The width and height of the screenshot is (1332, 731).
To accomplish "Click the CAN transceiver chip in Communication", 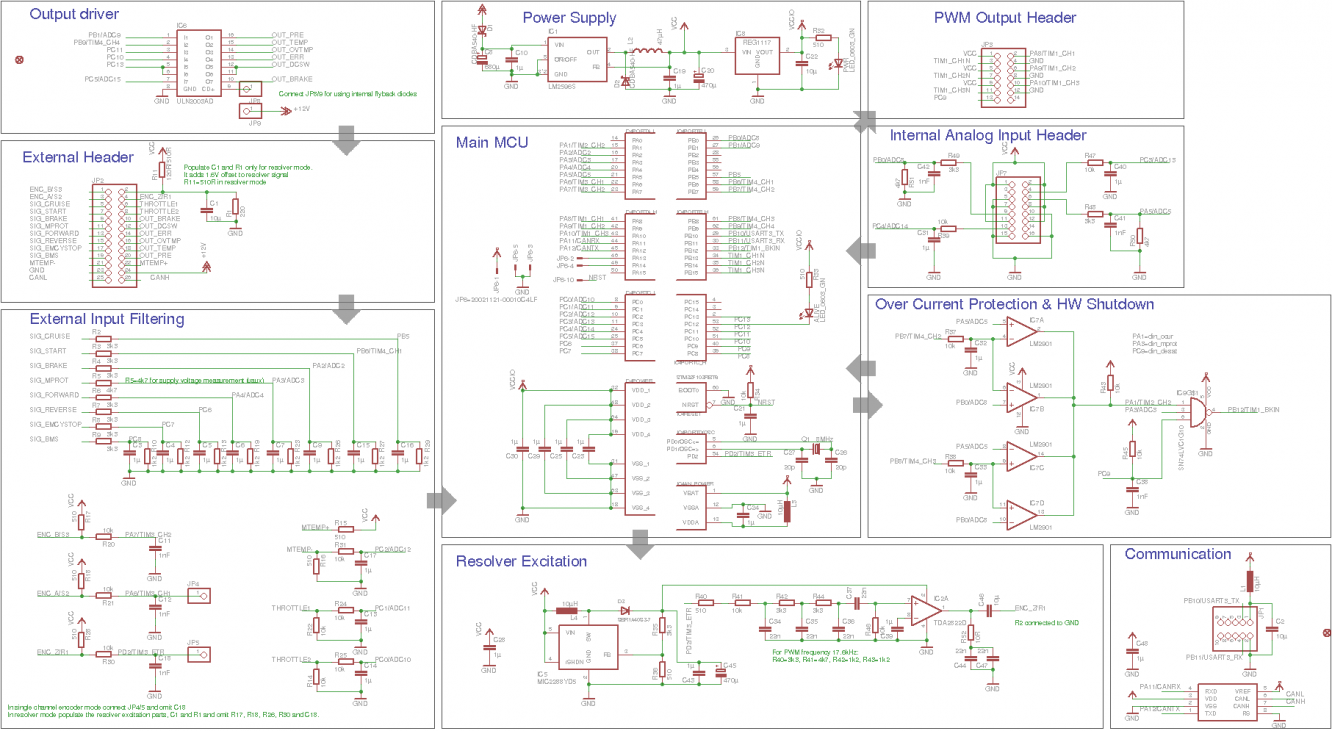I will (x=1227, y=702).
